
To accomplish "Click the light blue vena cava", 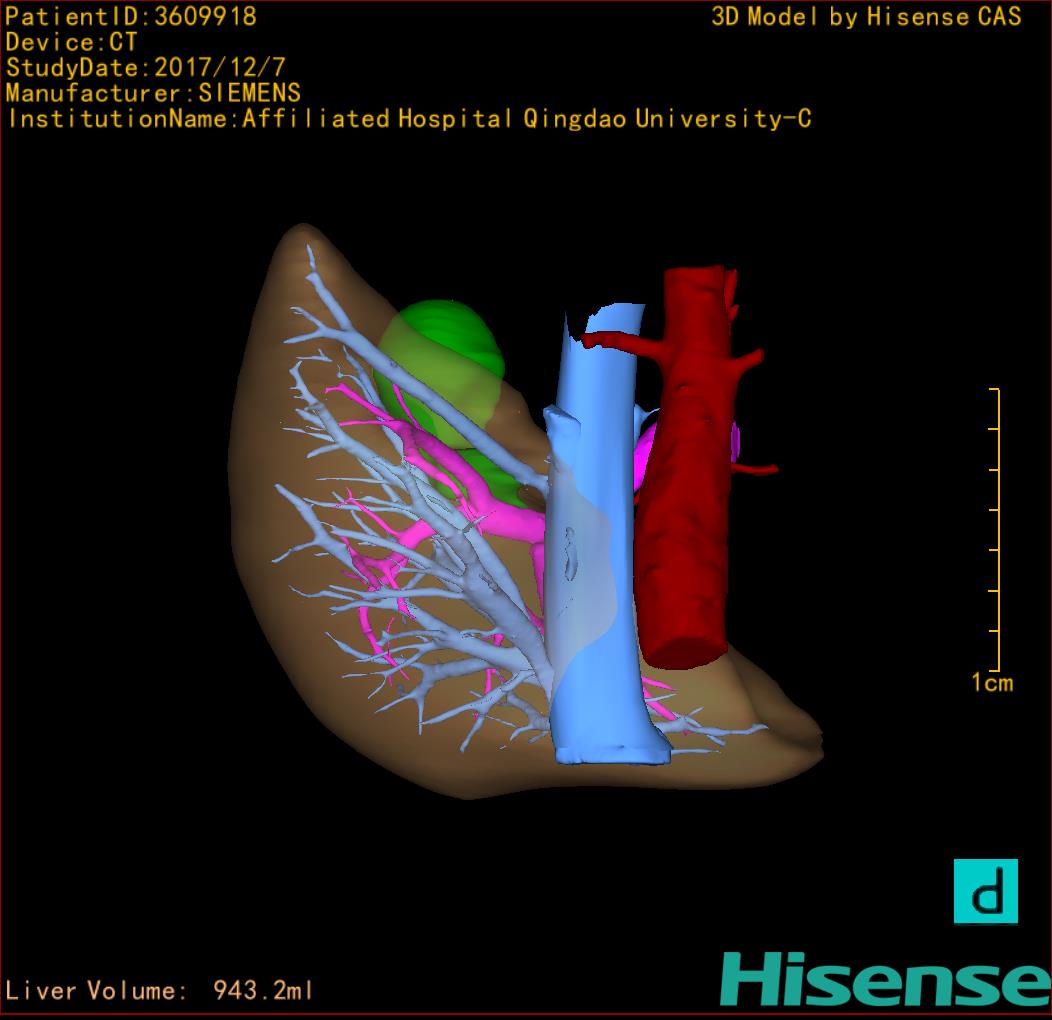I will 597,537.
